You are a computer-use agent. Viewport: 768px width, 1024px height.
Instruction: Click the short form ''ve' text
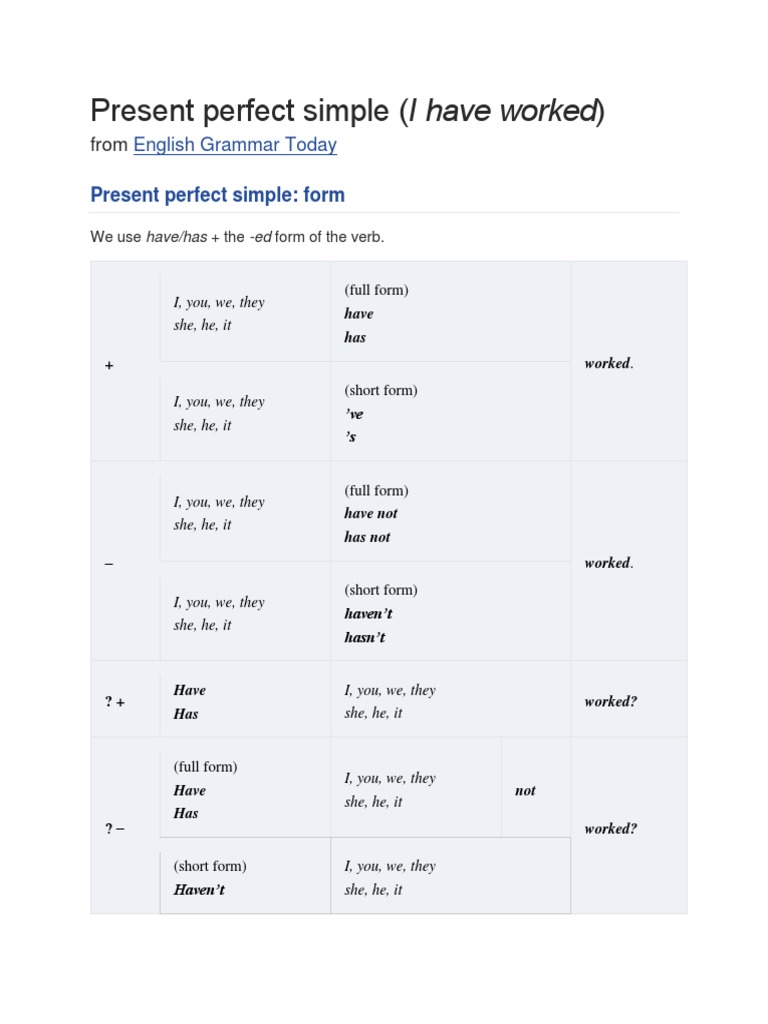(x=354, y=414)
